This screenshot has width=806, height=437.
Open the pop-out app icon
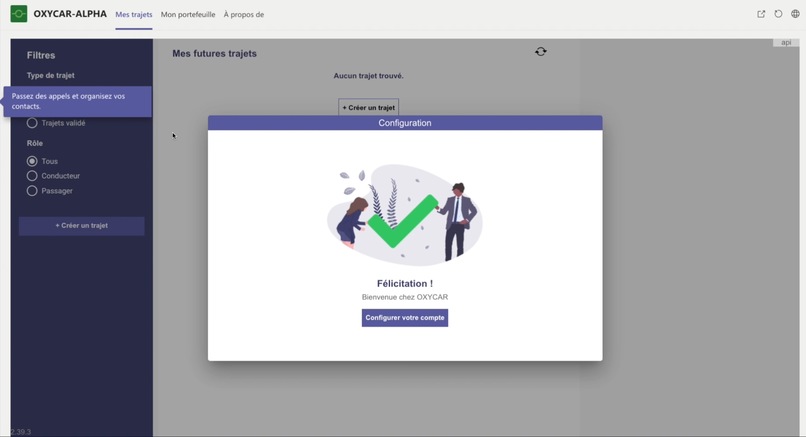(761, 14)
